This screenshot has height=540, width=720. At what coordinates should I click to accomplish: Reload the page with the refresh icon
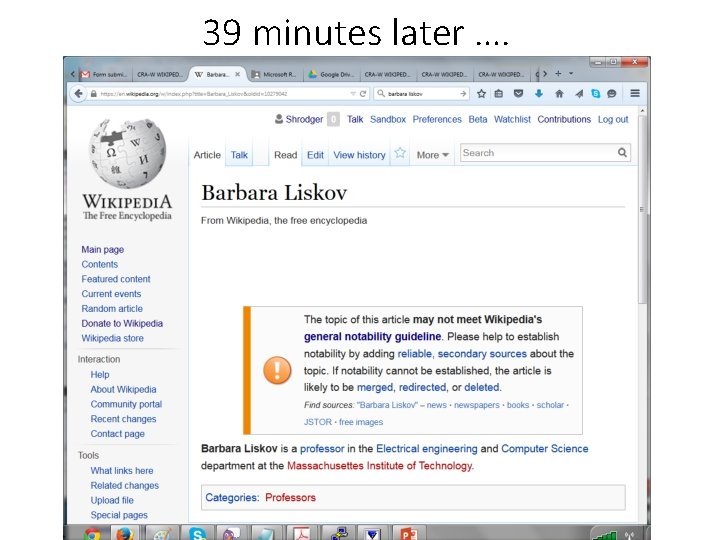point(363,94)
